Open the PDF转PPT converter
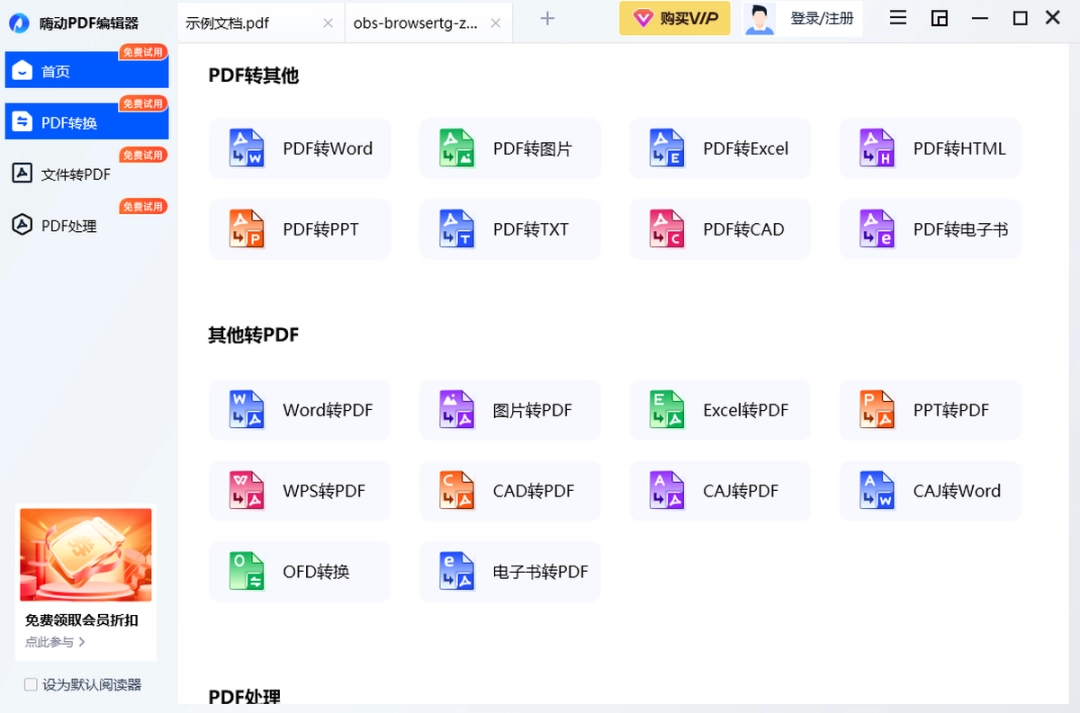 click(299, 229)
